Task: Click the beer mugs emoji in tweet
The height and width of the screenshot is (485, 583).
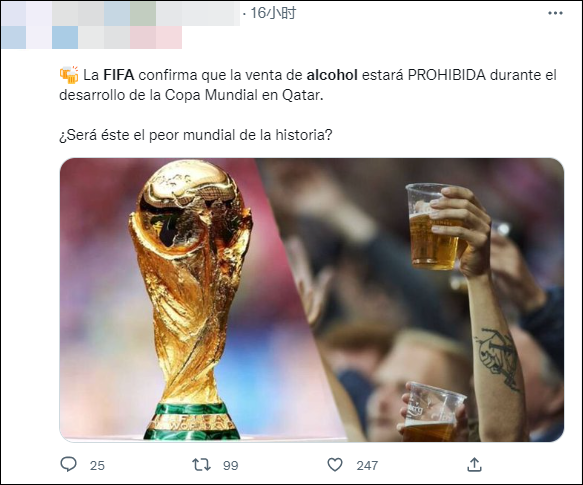Action: click(x=69, y=75)
